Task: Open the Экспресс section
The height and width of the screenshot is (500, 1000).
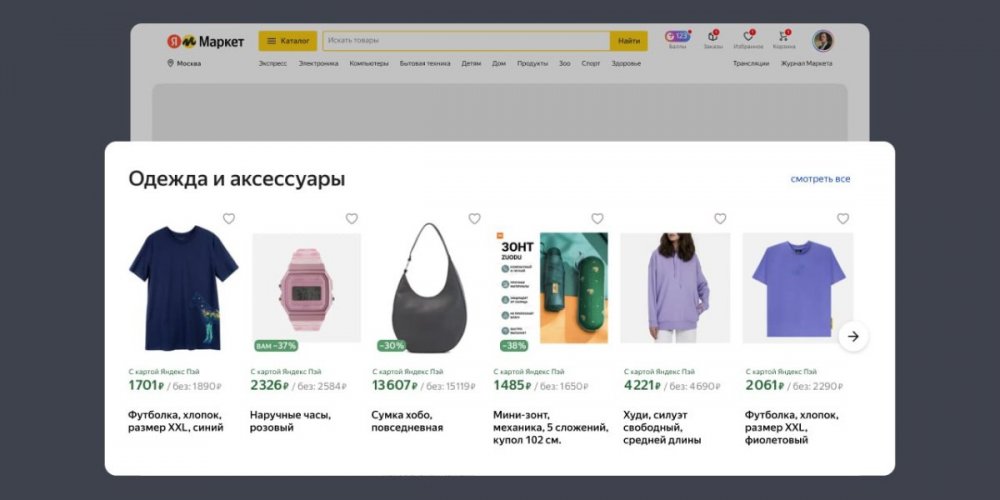Action: (272, 63)
